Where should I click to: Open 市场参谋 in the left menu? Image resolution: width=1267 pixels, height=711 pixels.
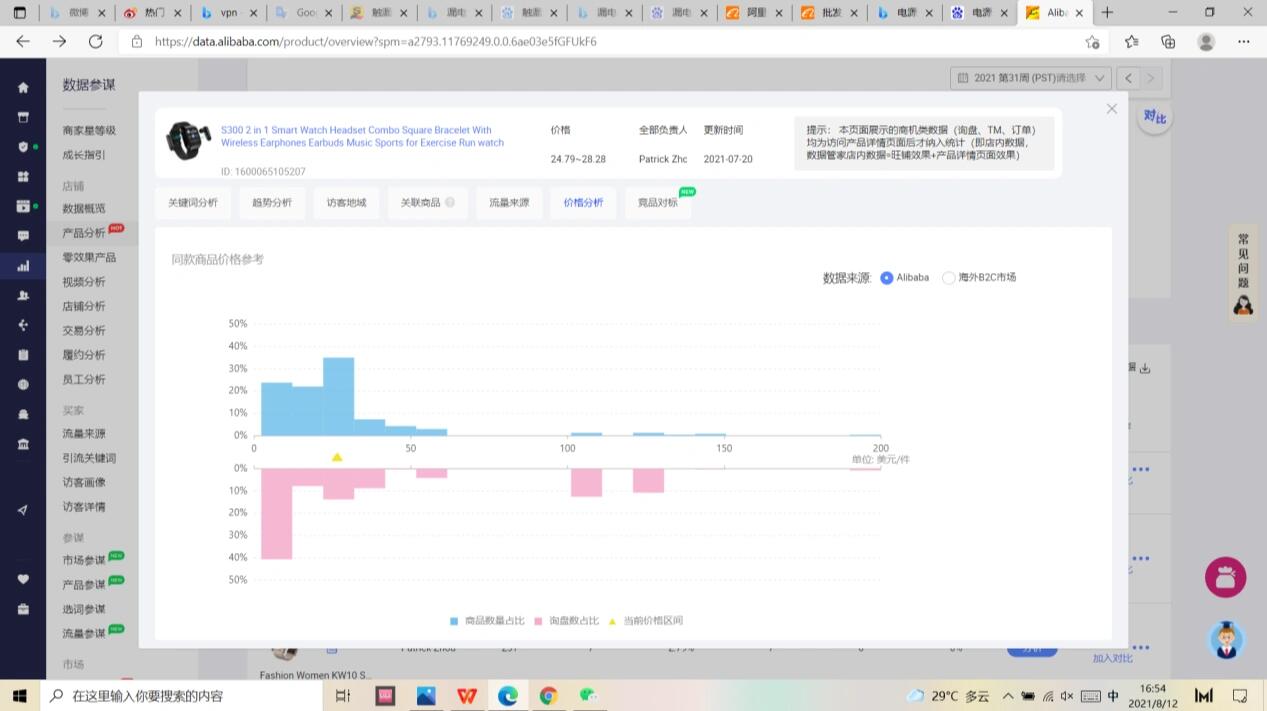pos(84,560)
